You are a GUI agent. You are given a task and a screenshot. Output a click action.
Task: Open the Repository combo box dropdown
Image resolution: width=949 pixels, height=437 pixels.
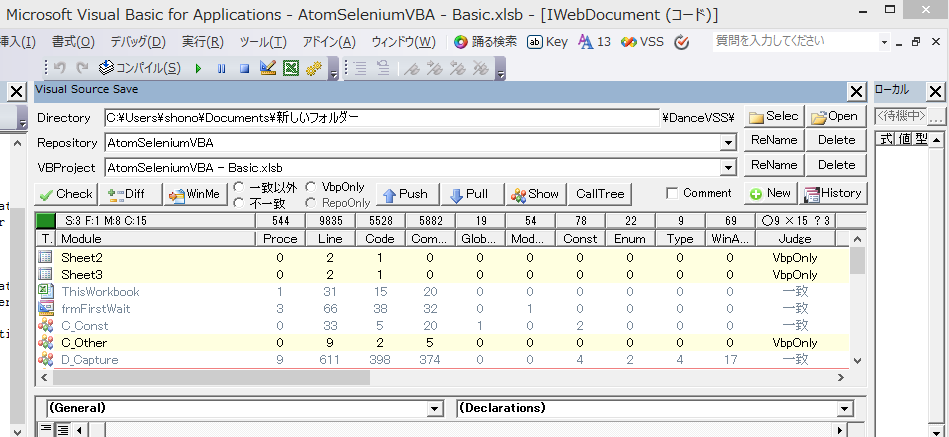(728, 143)
